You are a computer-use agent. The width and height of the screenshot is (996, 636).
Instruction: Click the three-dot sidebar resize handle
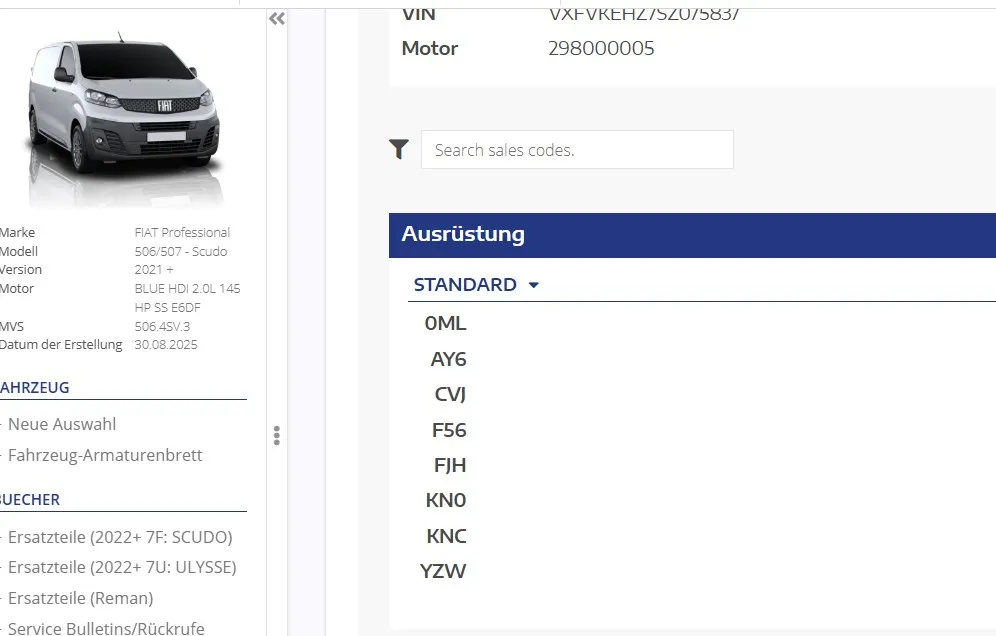point(276,435)
